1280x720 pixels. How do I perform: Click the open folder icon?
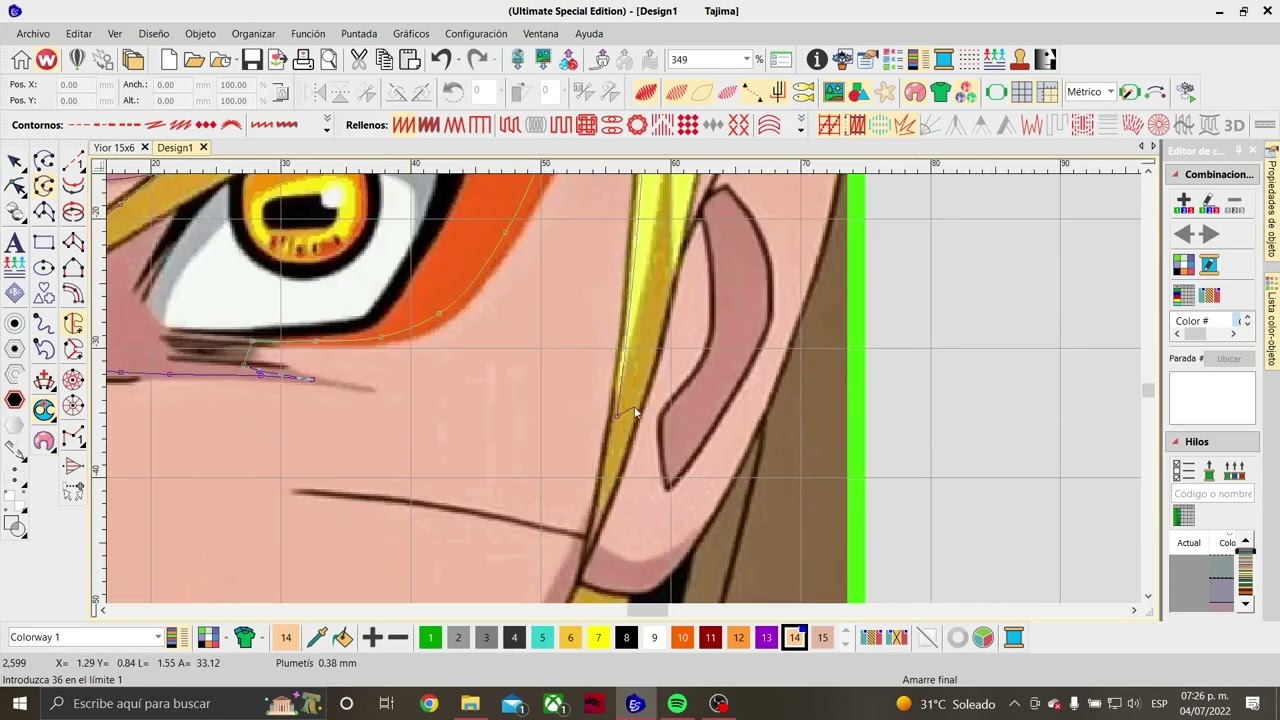(x=194, y=60)
